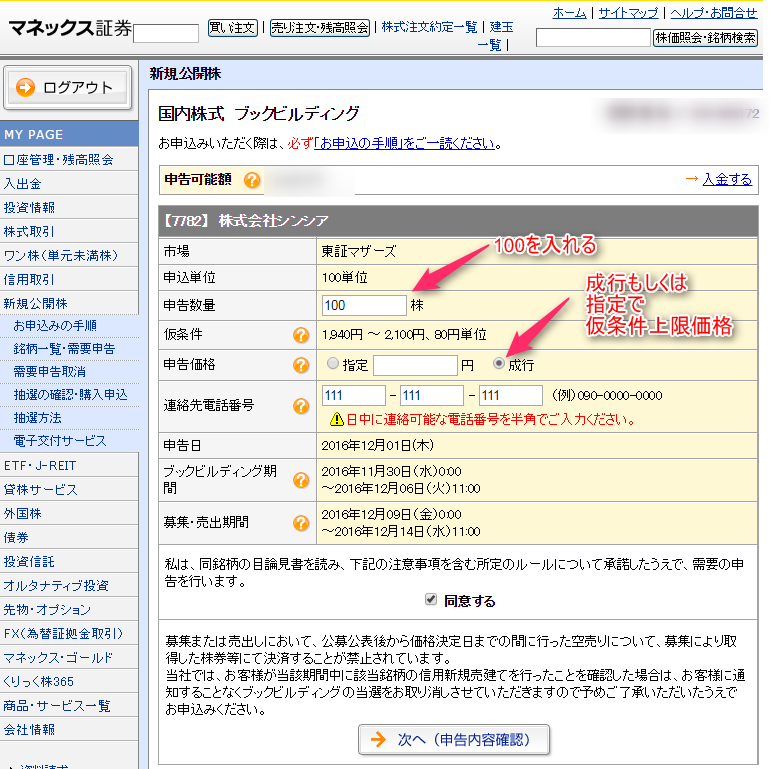The width and height of the screenshot is (774, 769).
Task: Open the 建玉一覧 link
Action: [x=496, y=36]
